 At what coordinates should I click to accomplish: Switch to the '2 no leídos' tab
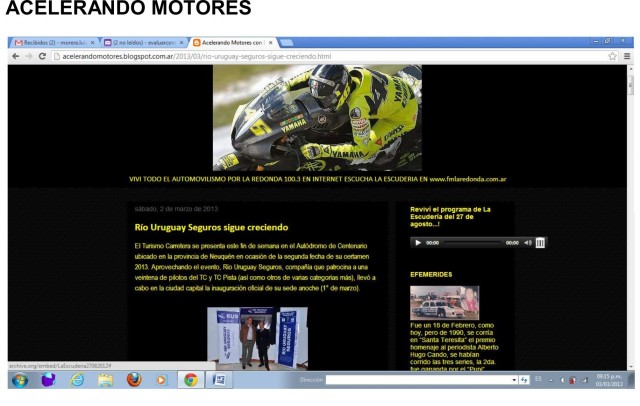coord(142,43)
